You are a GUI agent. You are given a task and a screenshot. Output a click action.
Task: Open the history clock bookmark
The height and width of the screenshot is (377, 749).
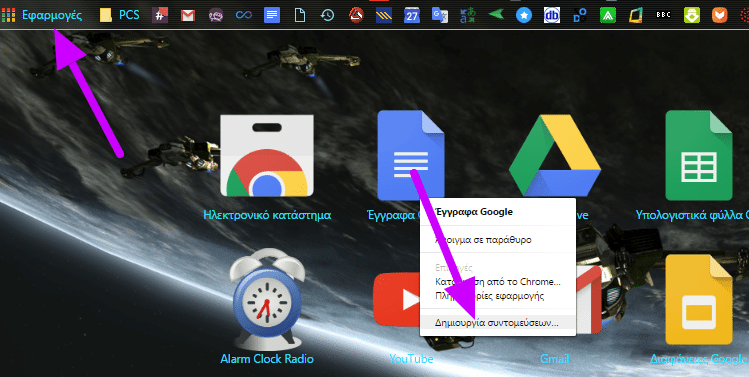coord(327,15)
